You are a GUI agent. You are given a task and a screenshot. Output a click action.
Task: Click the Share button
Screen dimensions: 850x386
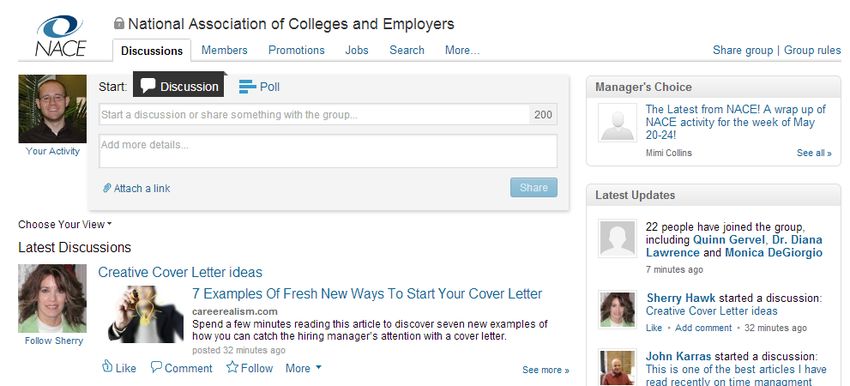tap(533, 188)
